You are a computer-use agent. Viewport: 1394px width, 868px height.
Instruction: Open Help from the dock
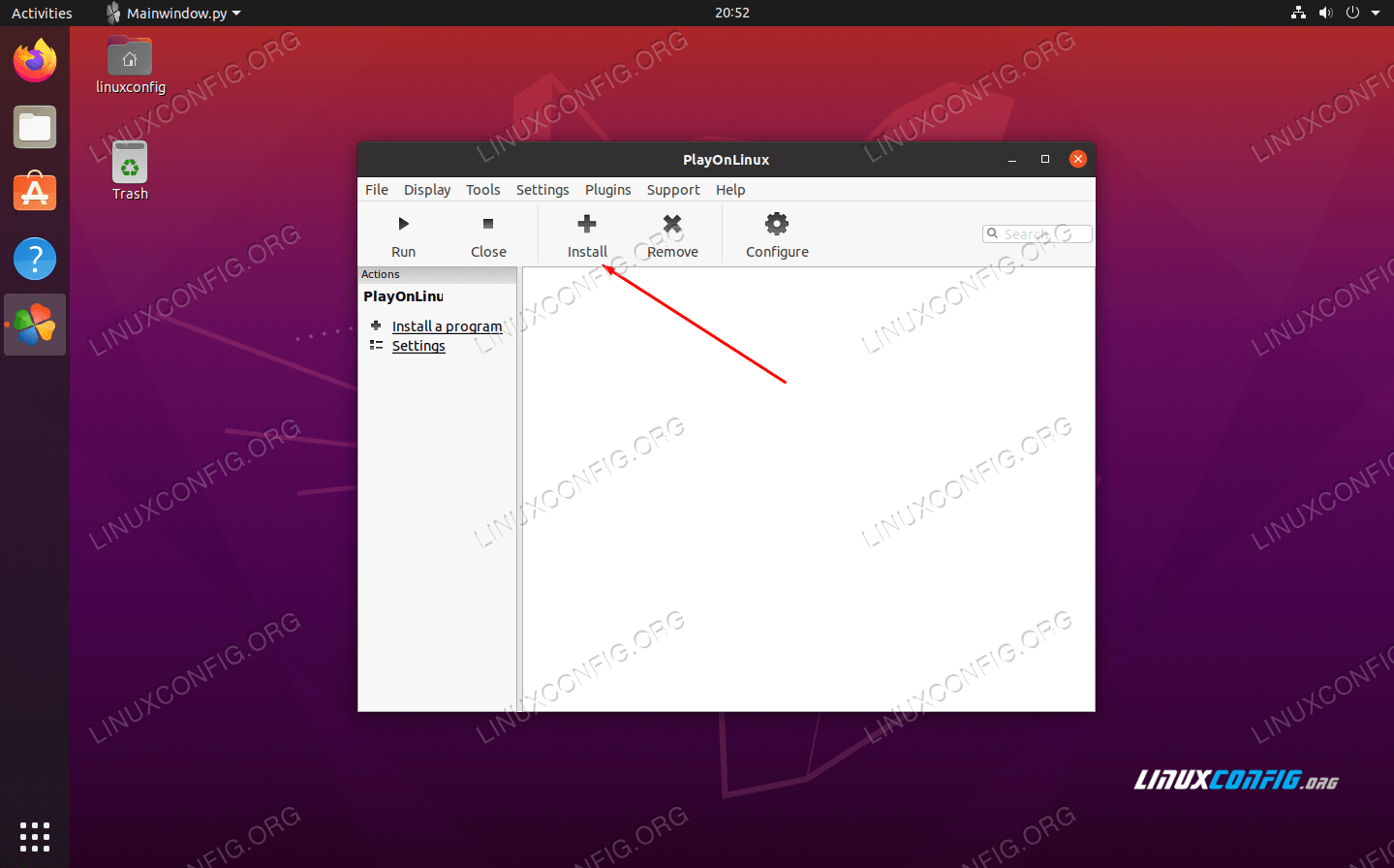(x=35, y=259)
